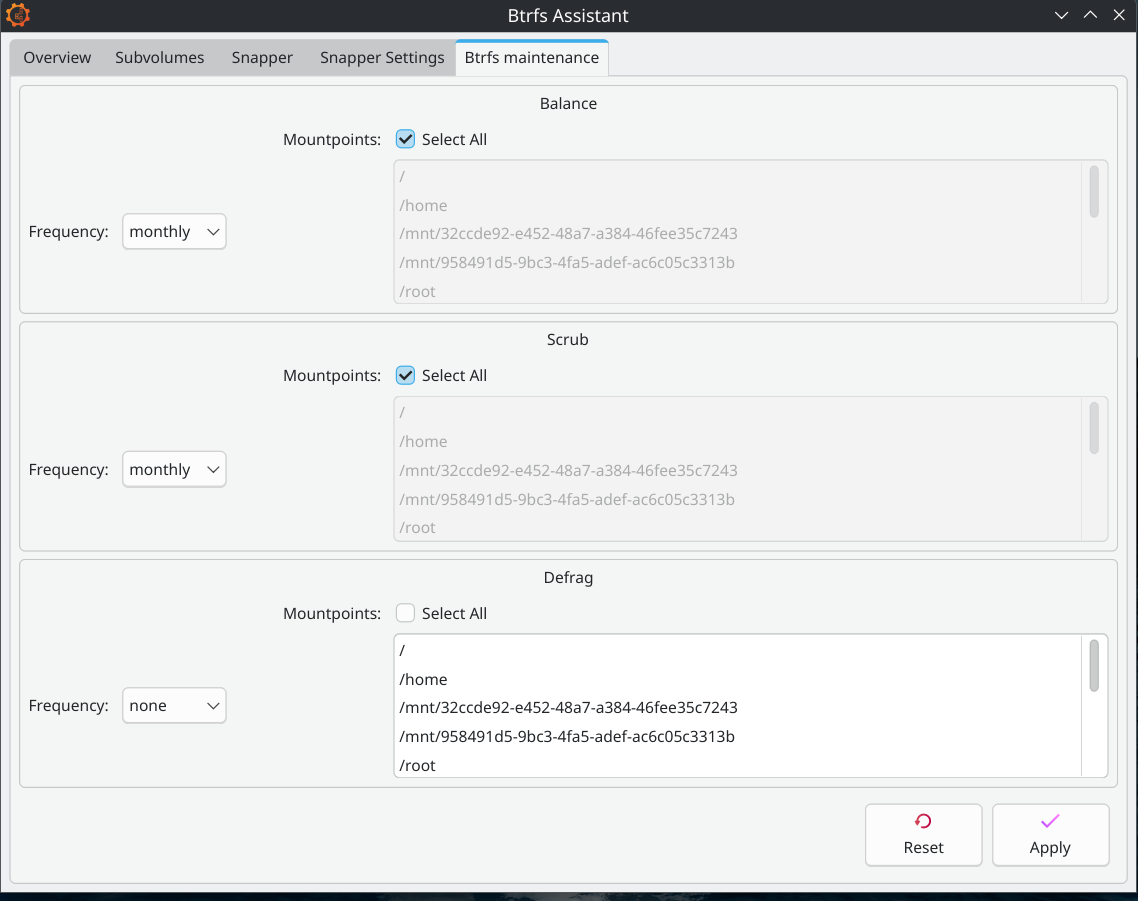This screenshot has width=1138, height=901.
Task: Open the Snapper tab
Action: (x=262, y=57)
